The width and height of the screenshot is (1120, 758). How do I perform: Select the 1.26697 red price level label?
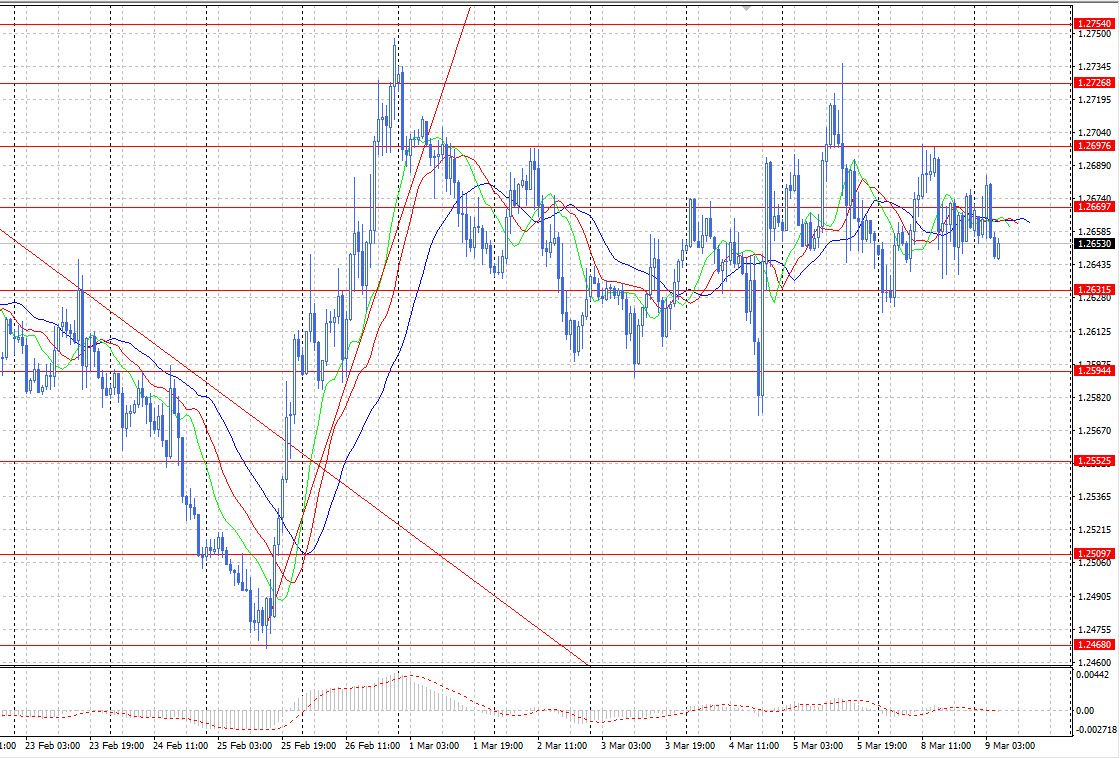[x=1094, y=206]
